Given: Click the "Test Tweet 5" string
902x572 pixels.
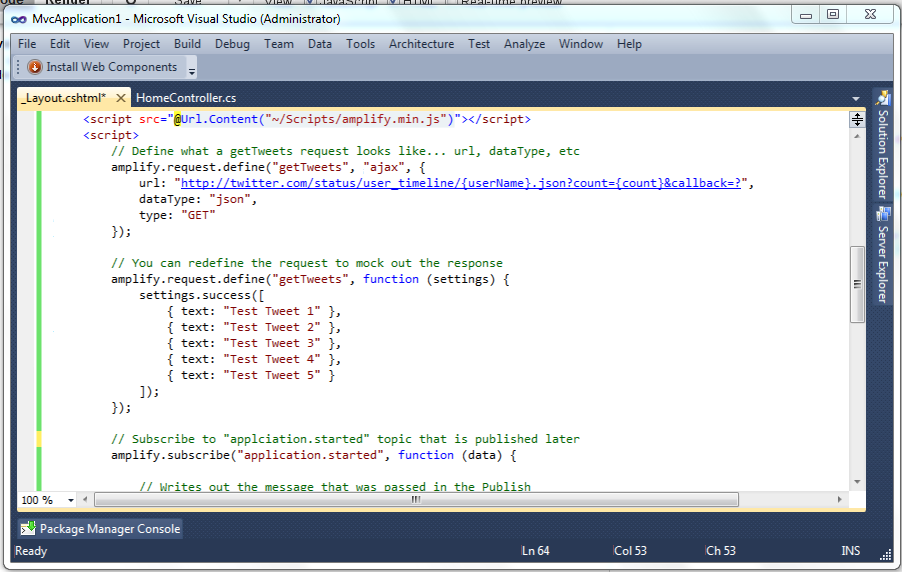Looking at the screenshot, I should tap(272, 375).
